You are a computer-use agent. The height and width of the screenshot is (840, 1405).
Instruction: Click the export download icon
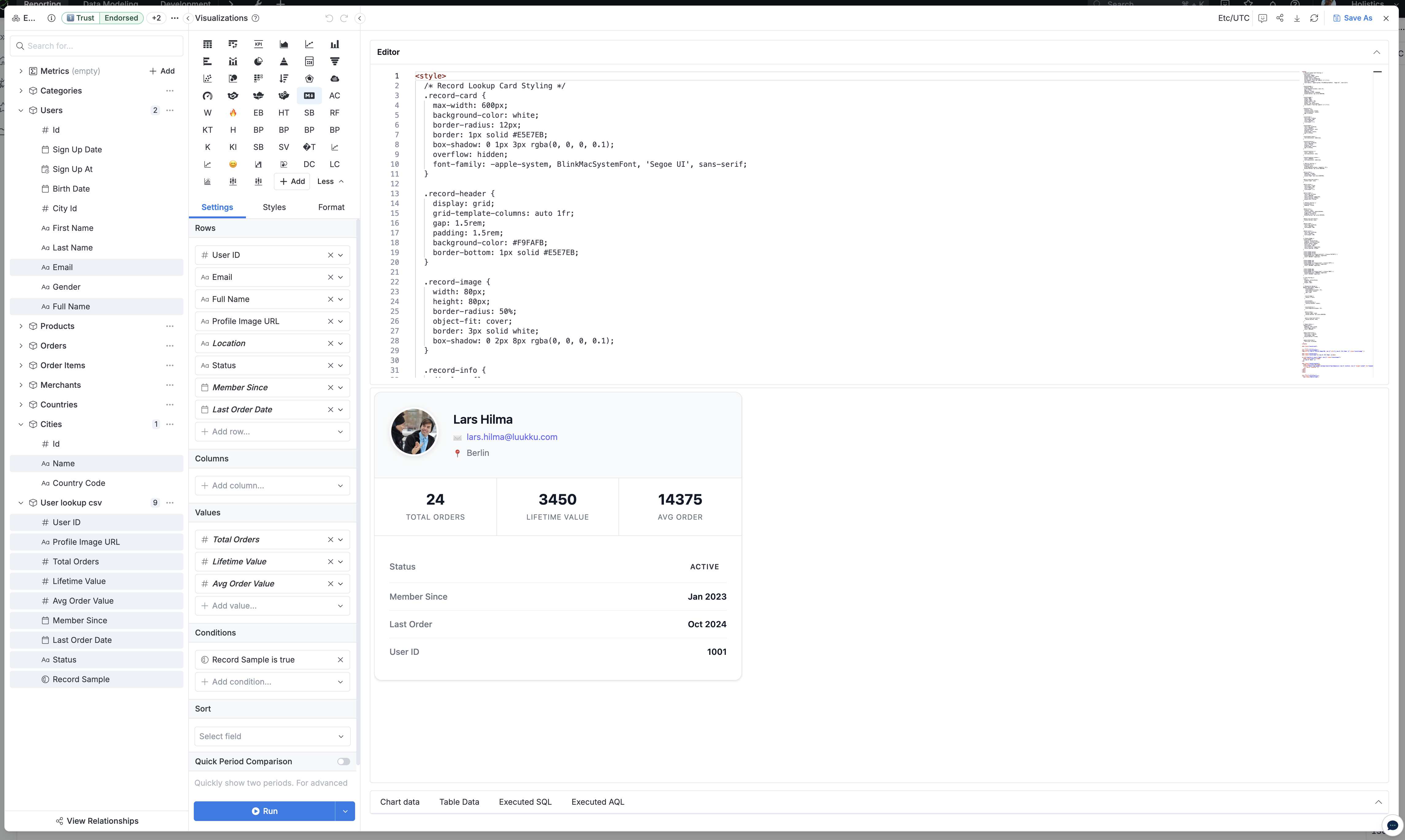(x=1296, y=17)
